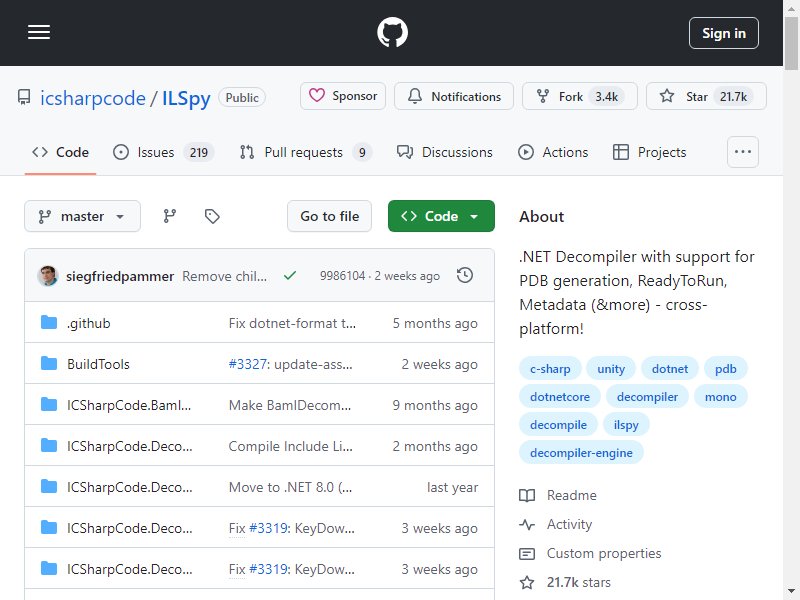Screen dimensions: 800x600
Task: Open siegfriedpammer's avatar
Action: pyautogui.click(x=47, y=276)
